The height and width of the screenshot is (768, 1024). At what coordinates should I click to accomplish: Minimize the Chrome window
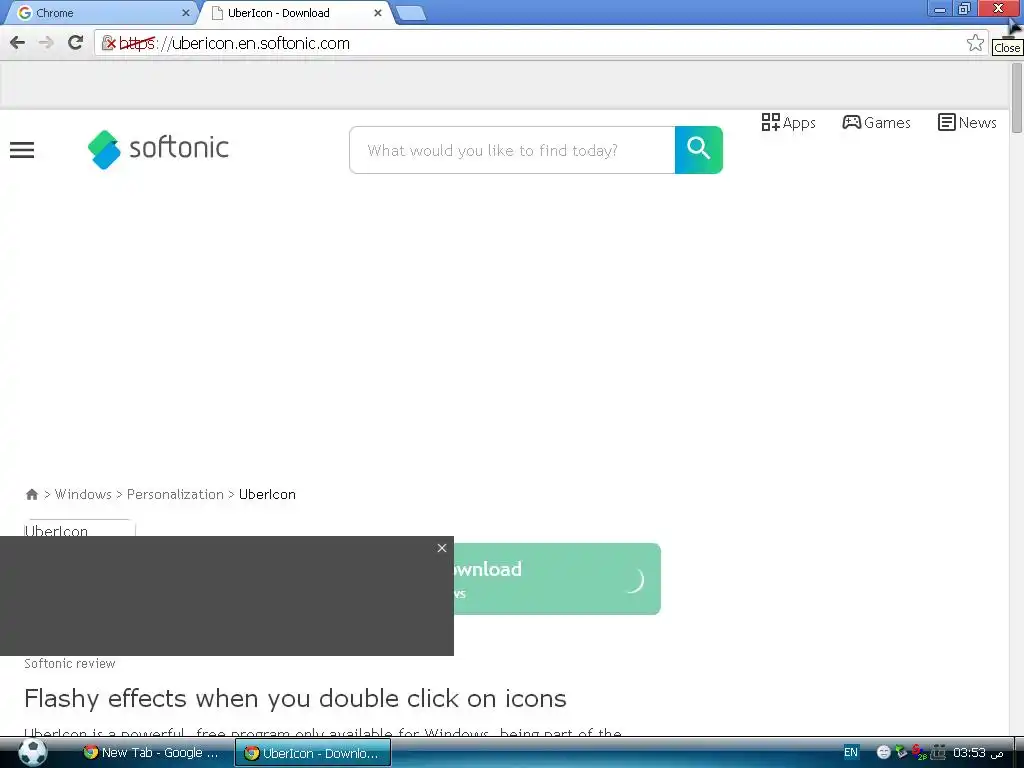click(940, 9)
